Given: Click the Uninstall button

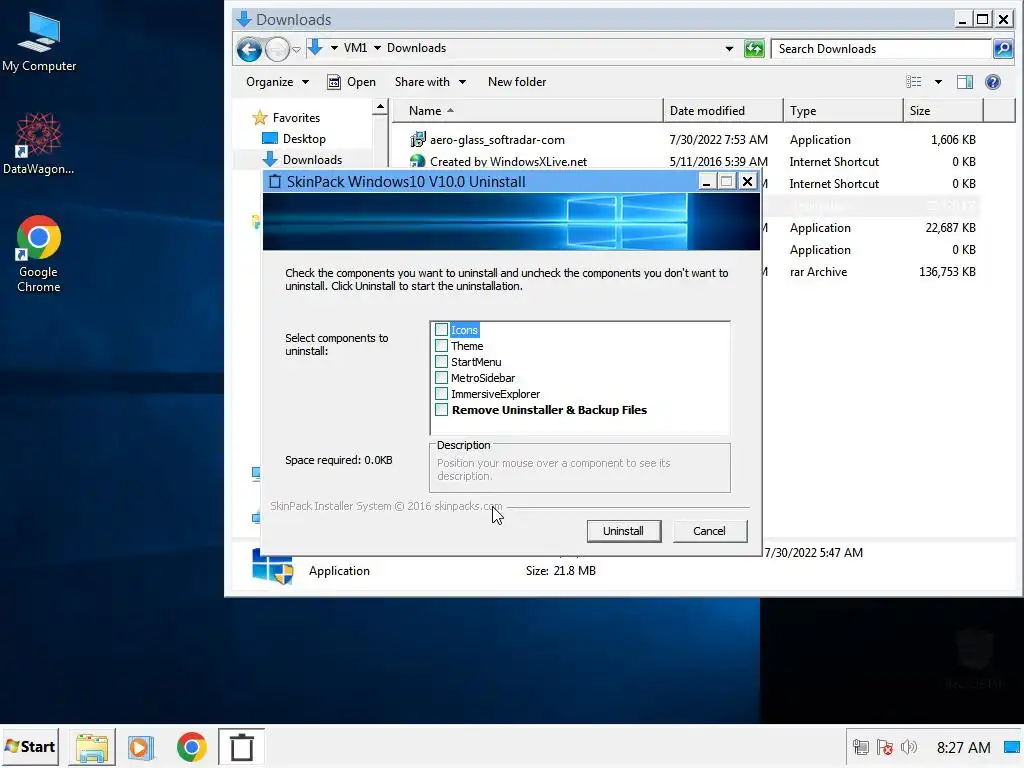Looking at the screenshot, I should 623,531.
